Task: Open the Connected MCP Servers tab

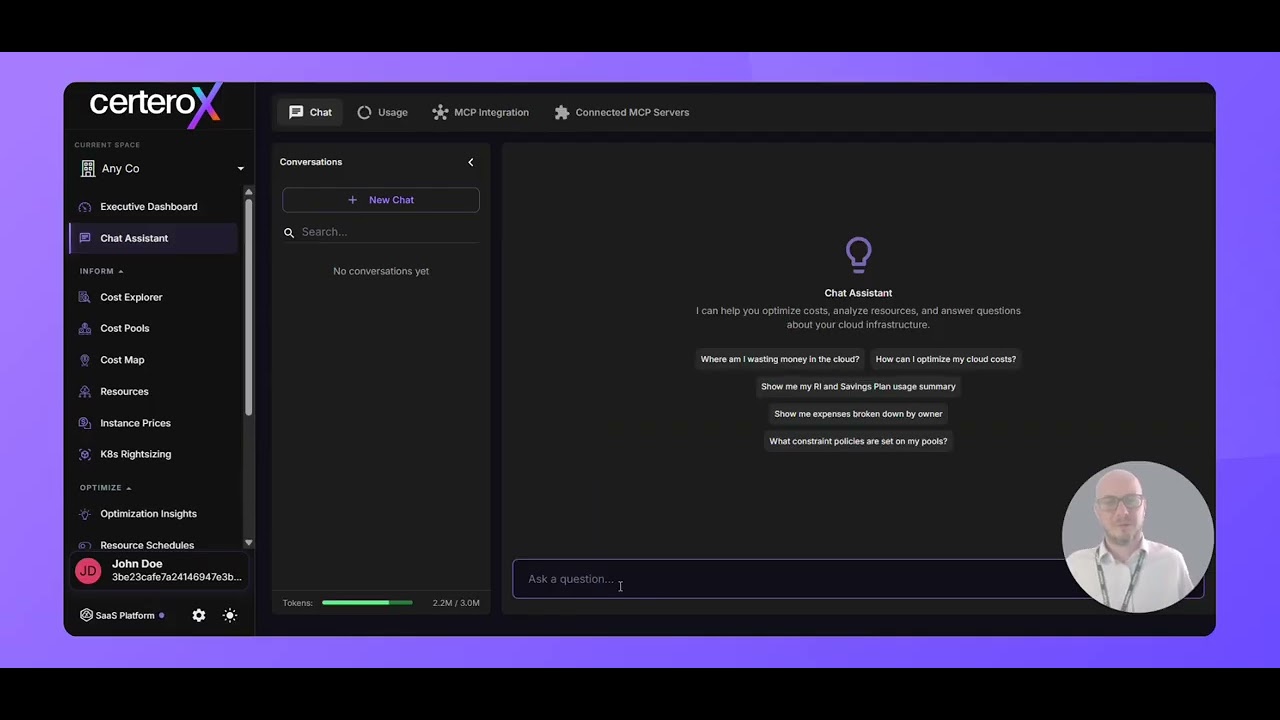Action: point(622,112)
